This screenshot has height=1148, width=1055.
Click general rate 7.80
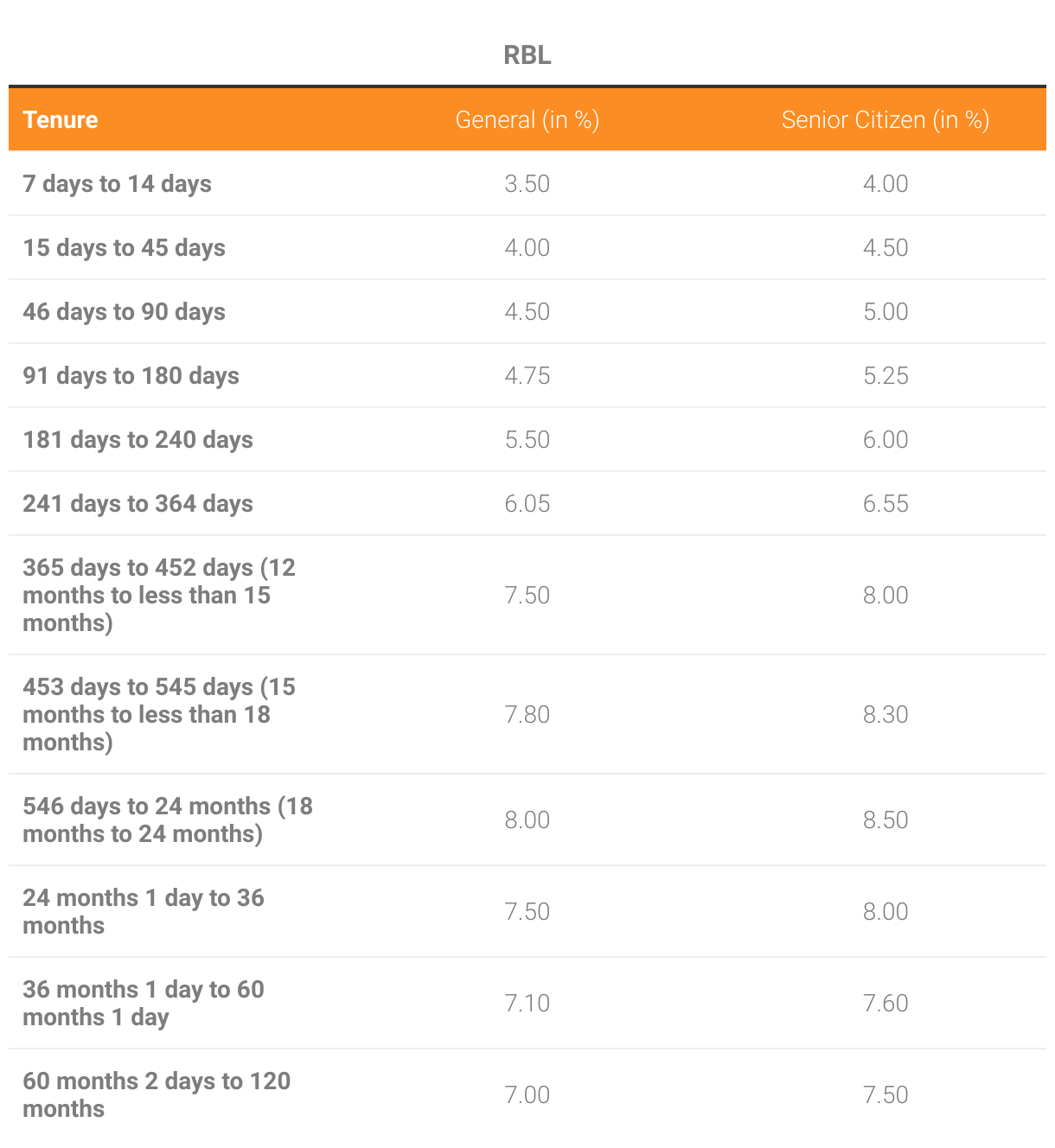click(527, 714)
